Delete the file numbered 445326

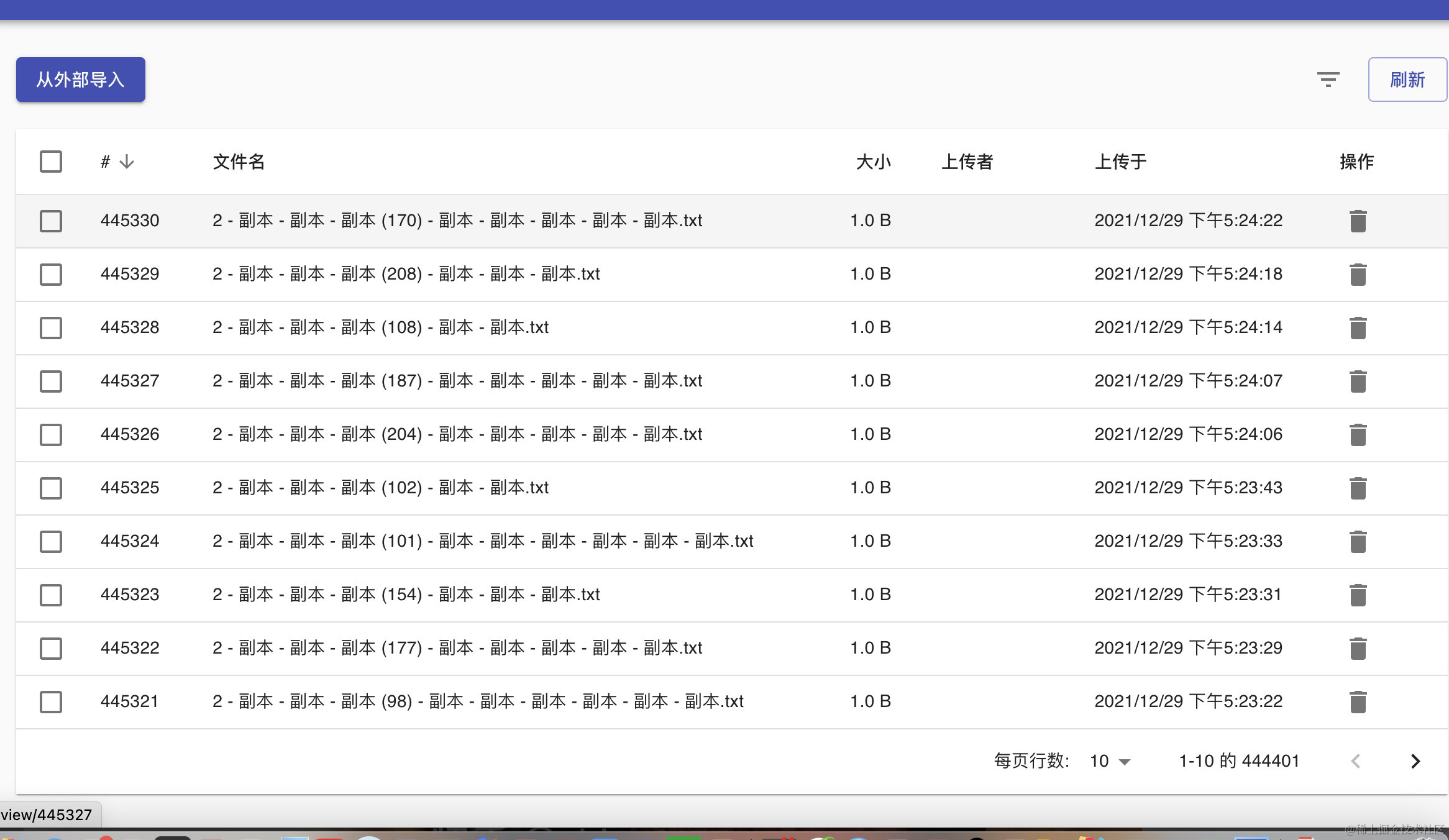point(1358,434)
